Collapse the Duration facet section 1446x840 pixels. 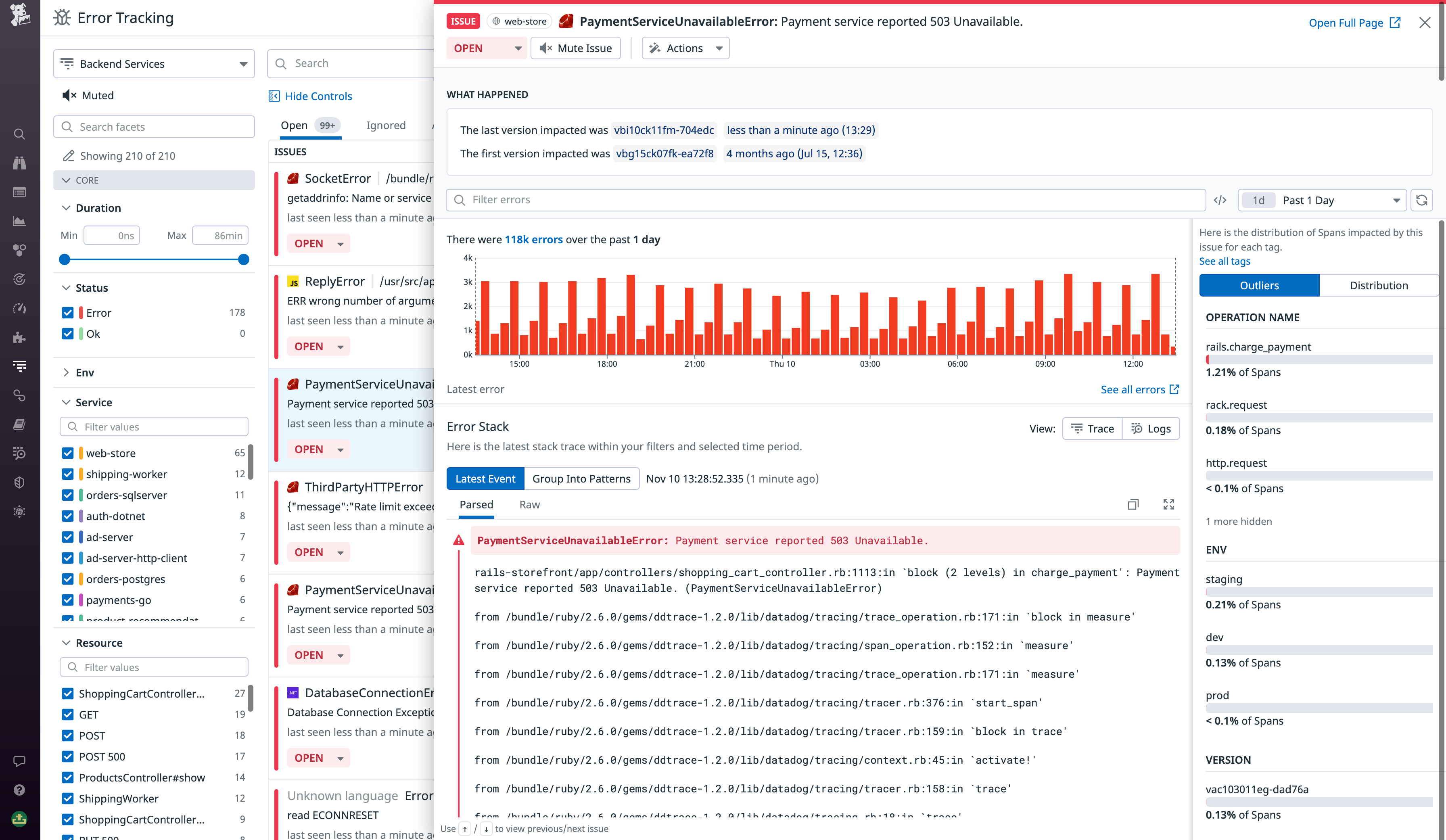click(67, 208)
